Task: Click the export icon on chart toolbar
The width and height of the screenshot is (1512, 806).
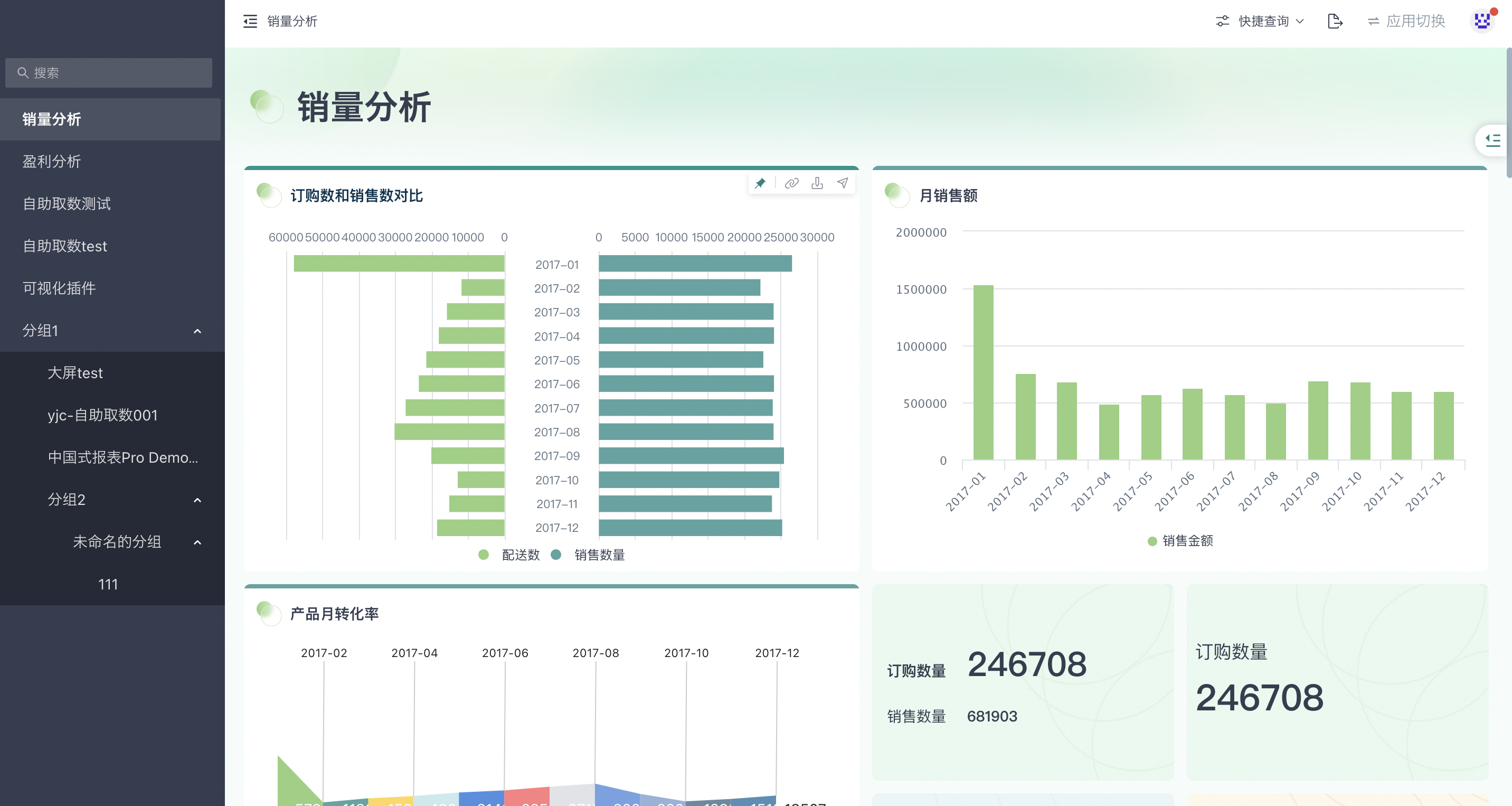Action: [x=817, y=183]
